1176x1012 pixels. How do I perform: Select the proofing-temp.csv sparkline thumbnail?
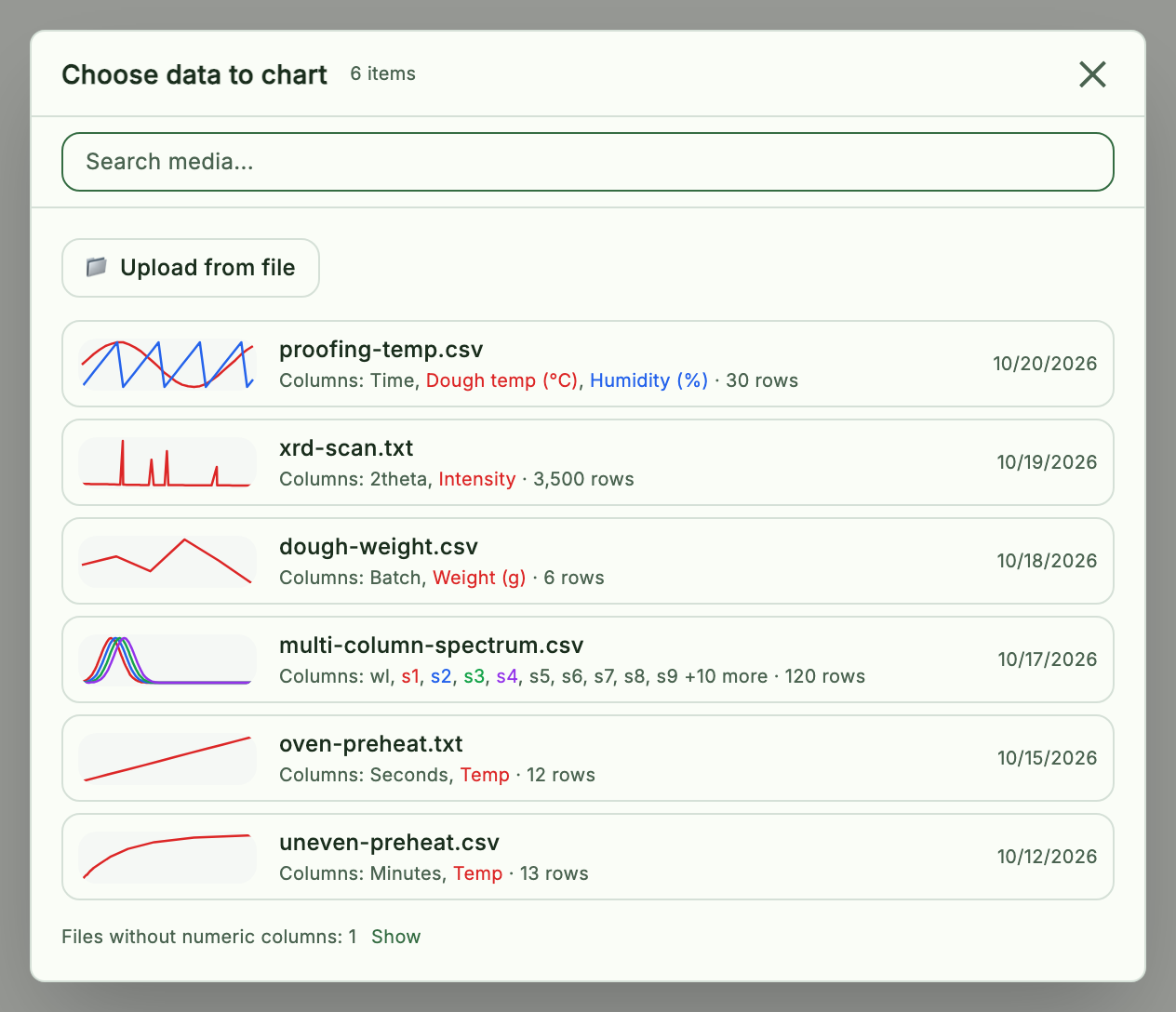[x=167, y=364]
